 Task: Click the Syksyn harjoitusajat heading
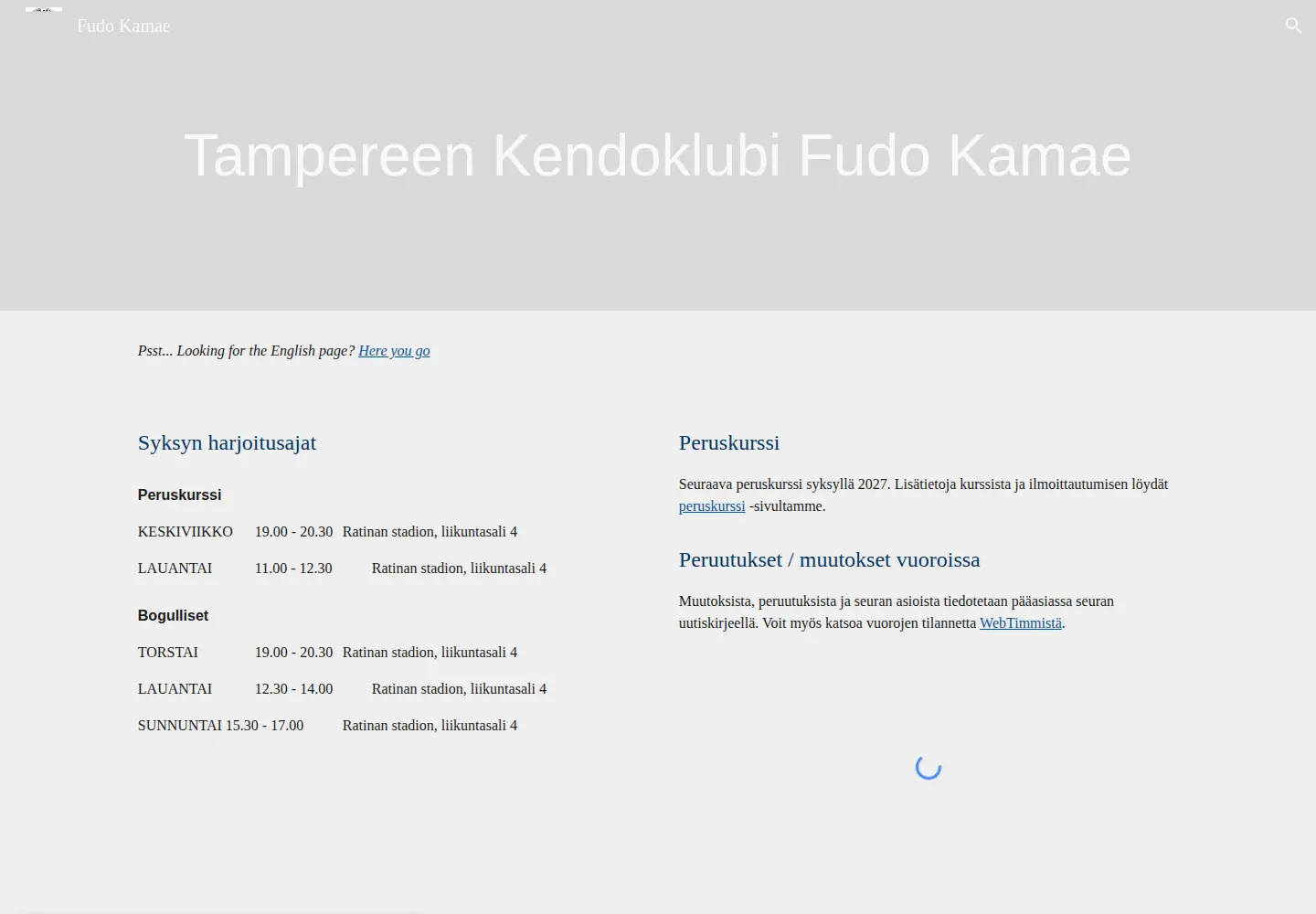tap(227, 443)
